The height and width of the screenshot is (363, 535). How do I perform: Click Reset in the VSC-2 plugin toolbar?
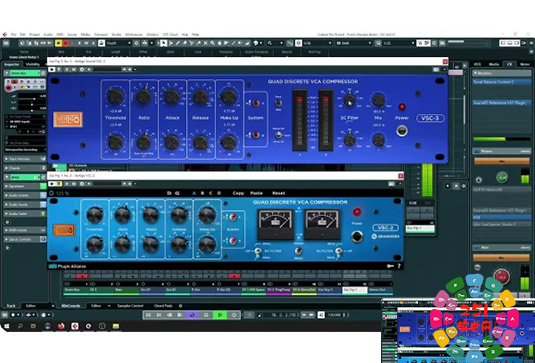pyautogui.click(x=278, y=193)
